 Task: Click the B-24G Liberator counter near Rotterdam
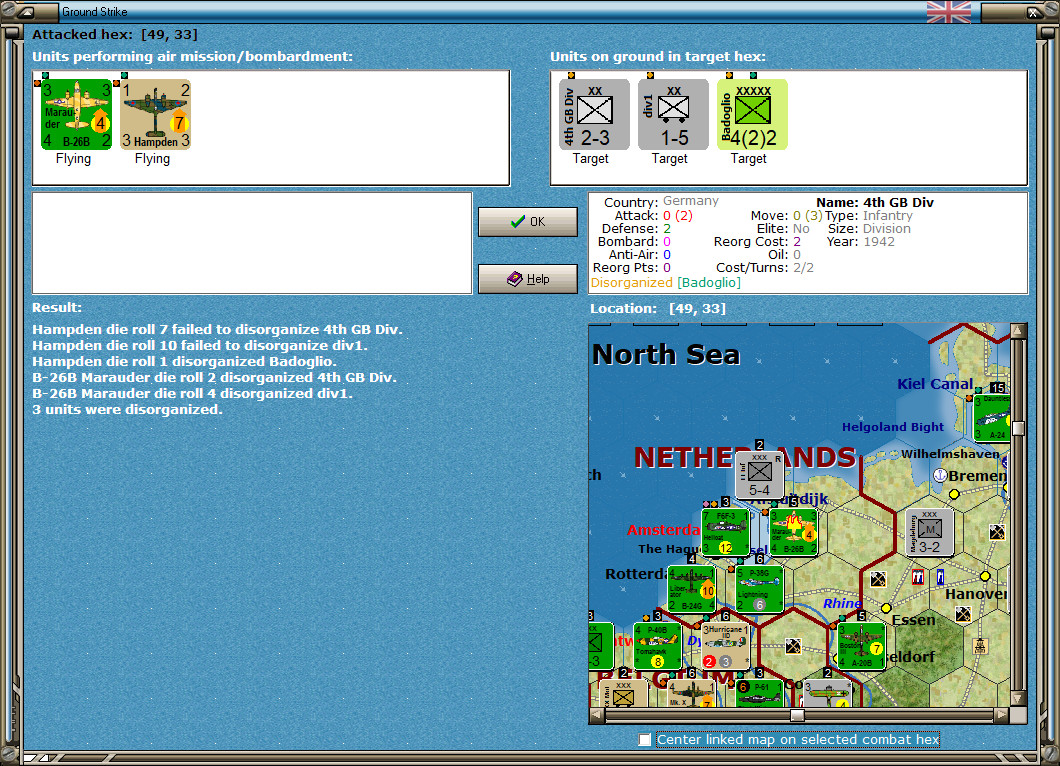click(x=693, y=588)
